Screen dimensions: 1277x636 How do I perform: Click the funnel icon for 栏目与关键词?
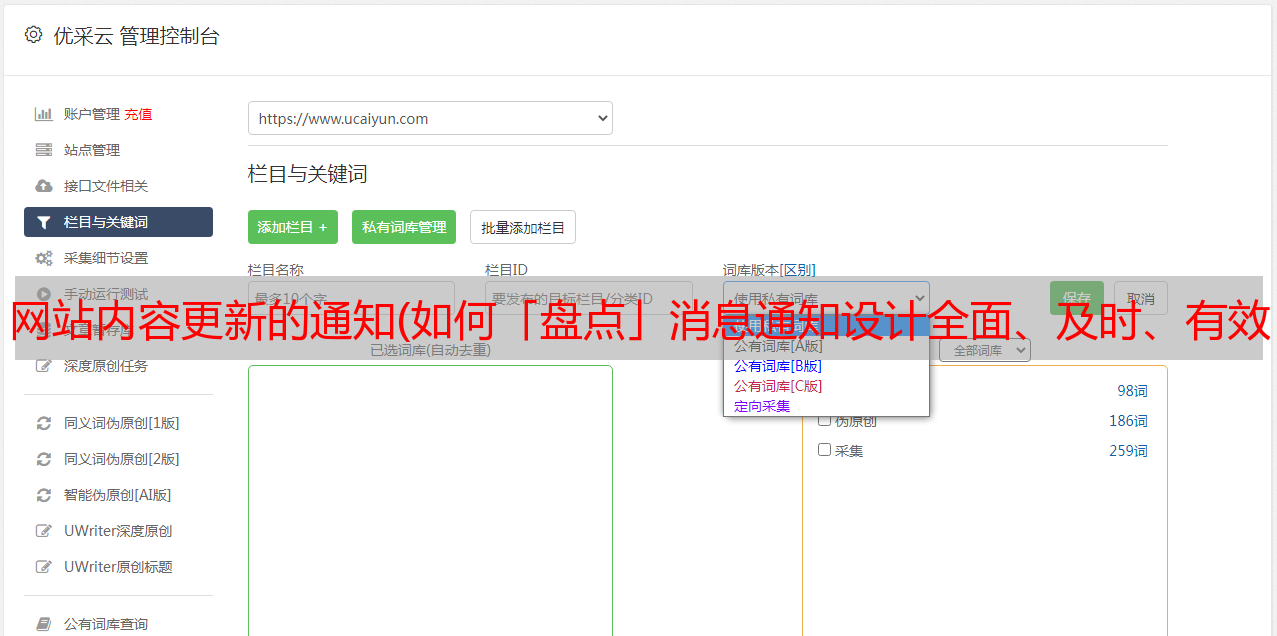43,222
